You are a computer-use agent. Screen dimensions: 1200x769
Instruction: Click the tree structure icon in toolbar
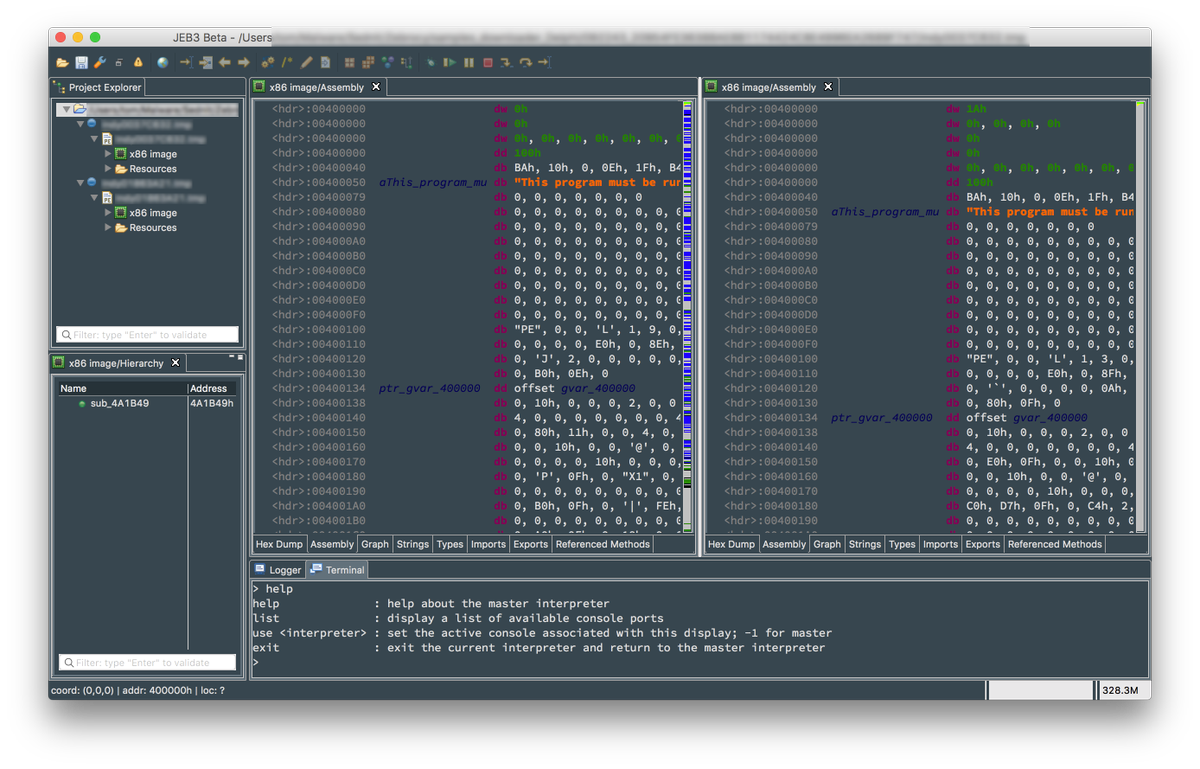tap(406, 62)
